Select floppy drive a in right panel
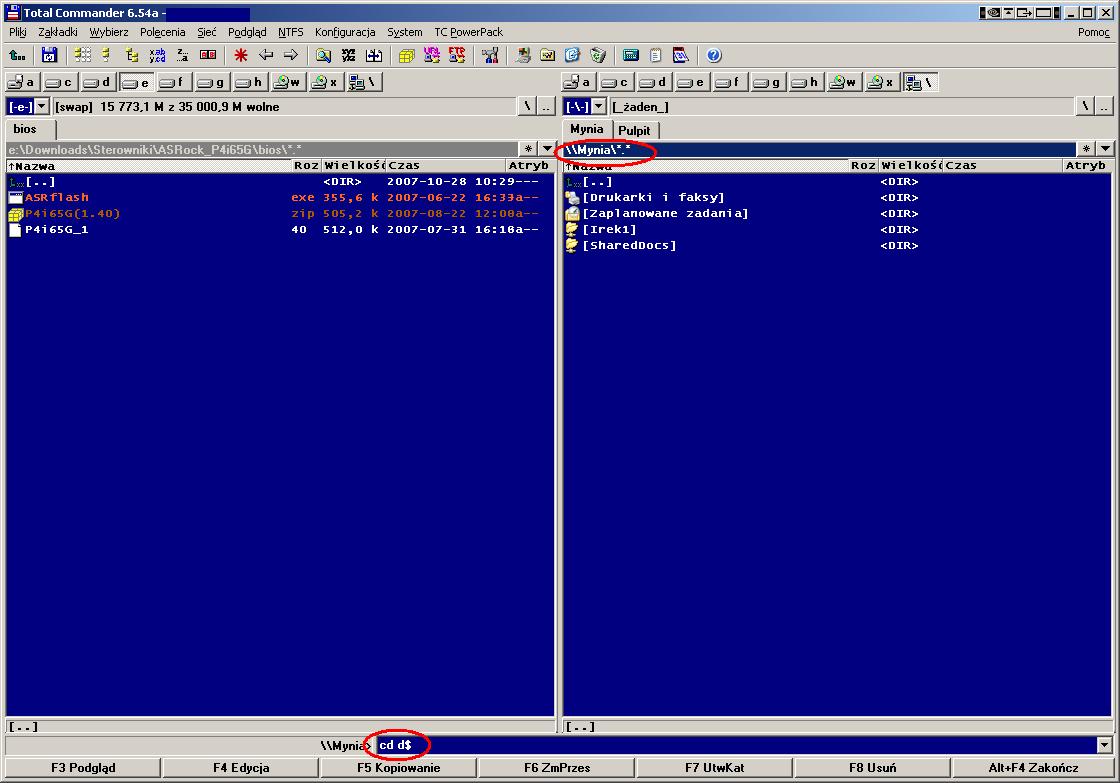 (x=578, y=82)
